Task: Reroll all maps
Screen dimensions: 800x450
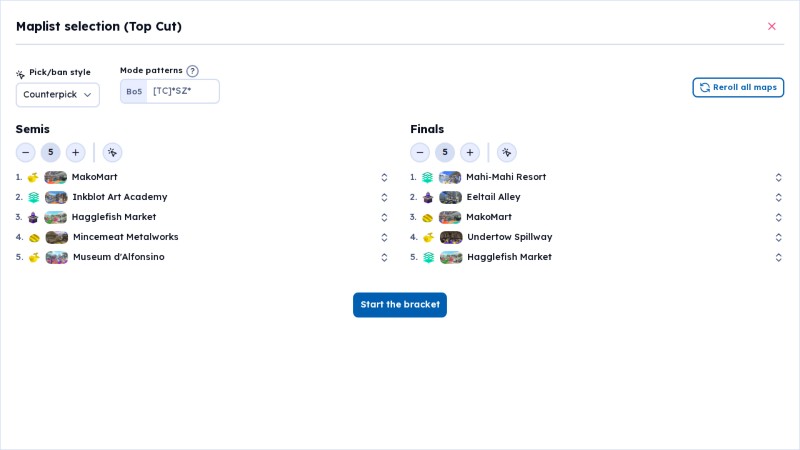Action: tap(738, 87)
